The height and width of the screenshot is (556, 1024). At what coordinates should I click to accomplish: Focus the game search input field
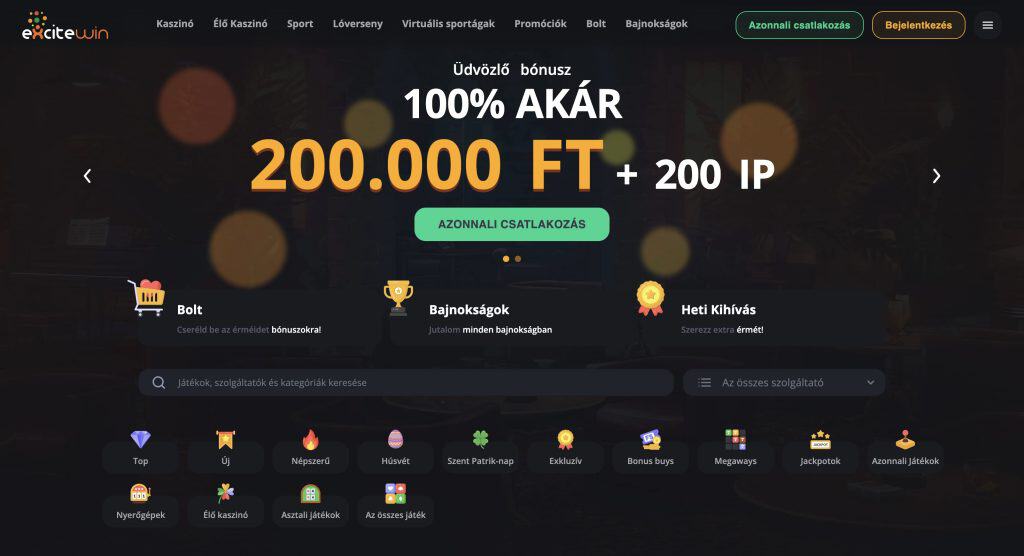pos(406,383)
